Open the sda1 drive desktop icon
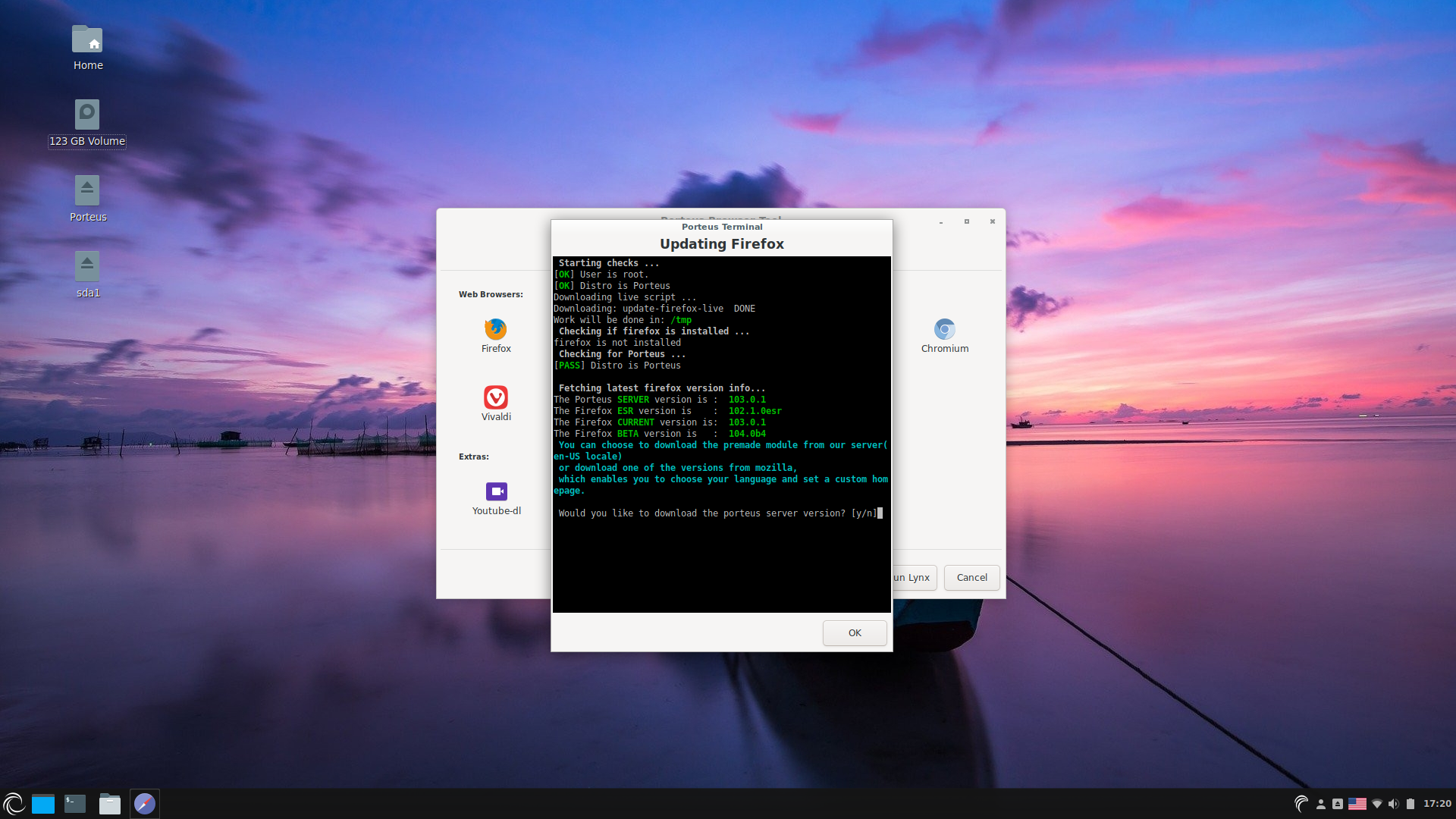Viewport: 1456px width, 819px height. (x=87, y=266)
